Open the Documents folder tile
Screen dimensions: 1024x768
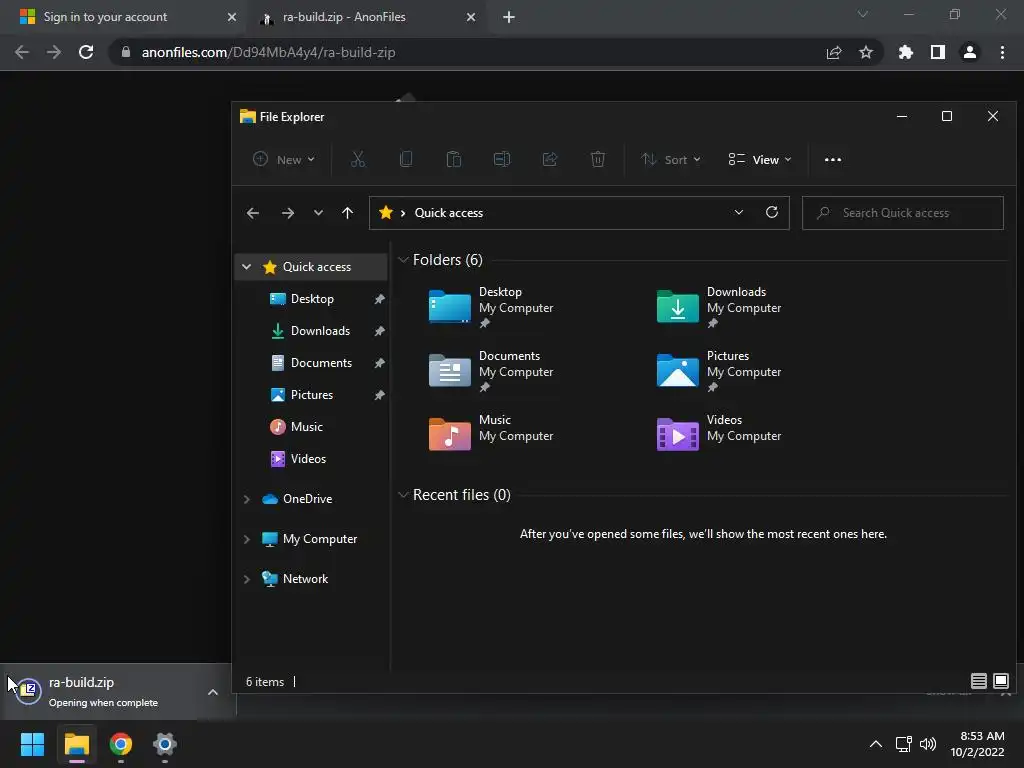(490, 370)
